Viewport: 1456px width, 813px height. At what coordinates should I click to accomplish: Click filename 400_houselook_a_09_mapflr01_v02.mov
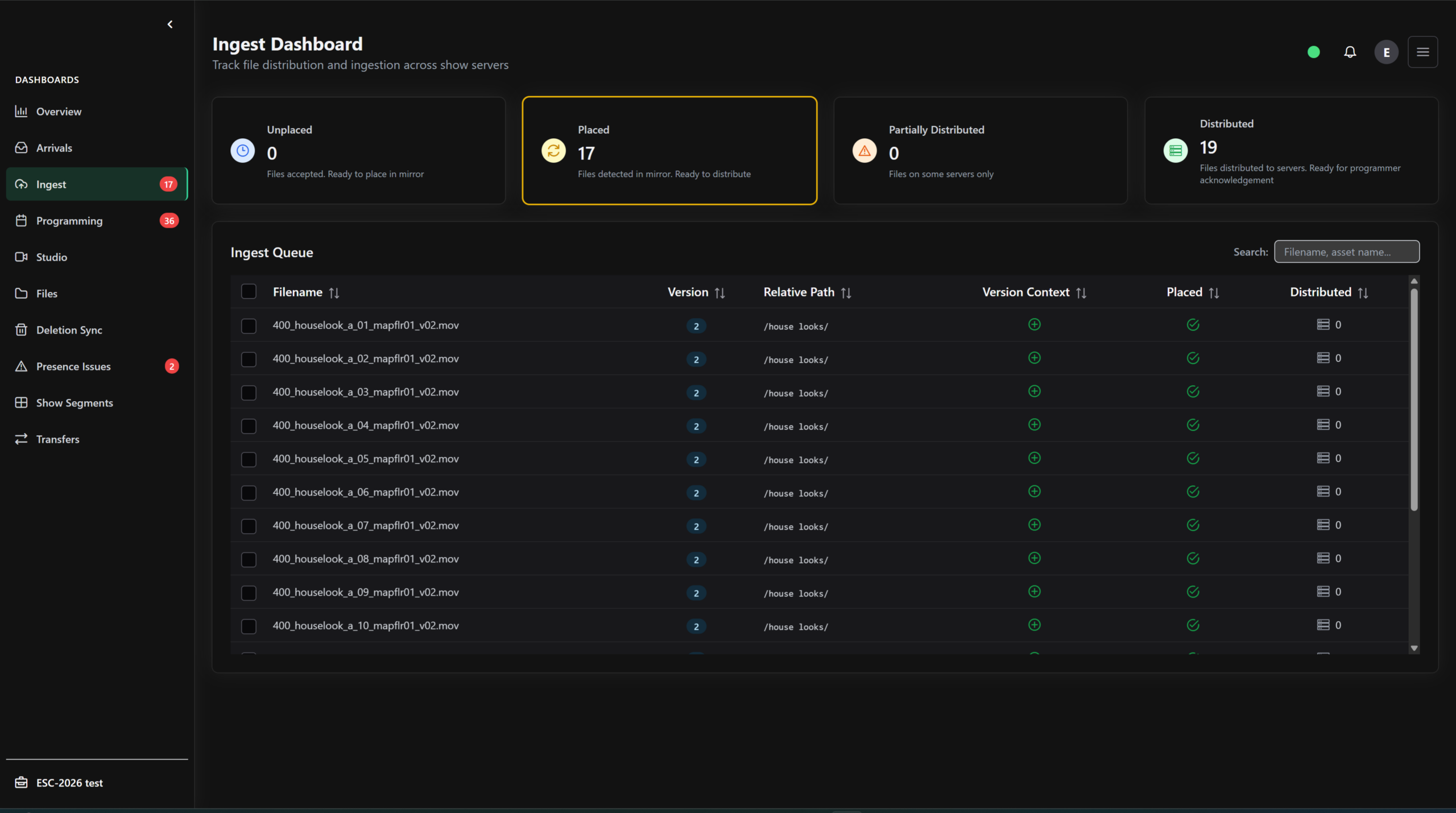[366, 592]
